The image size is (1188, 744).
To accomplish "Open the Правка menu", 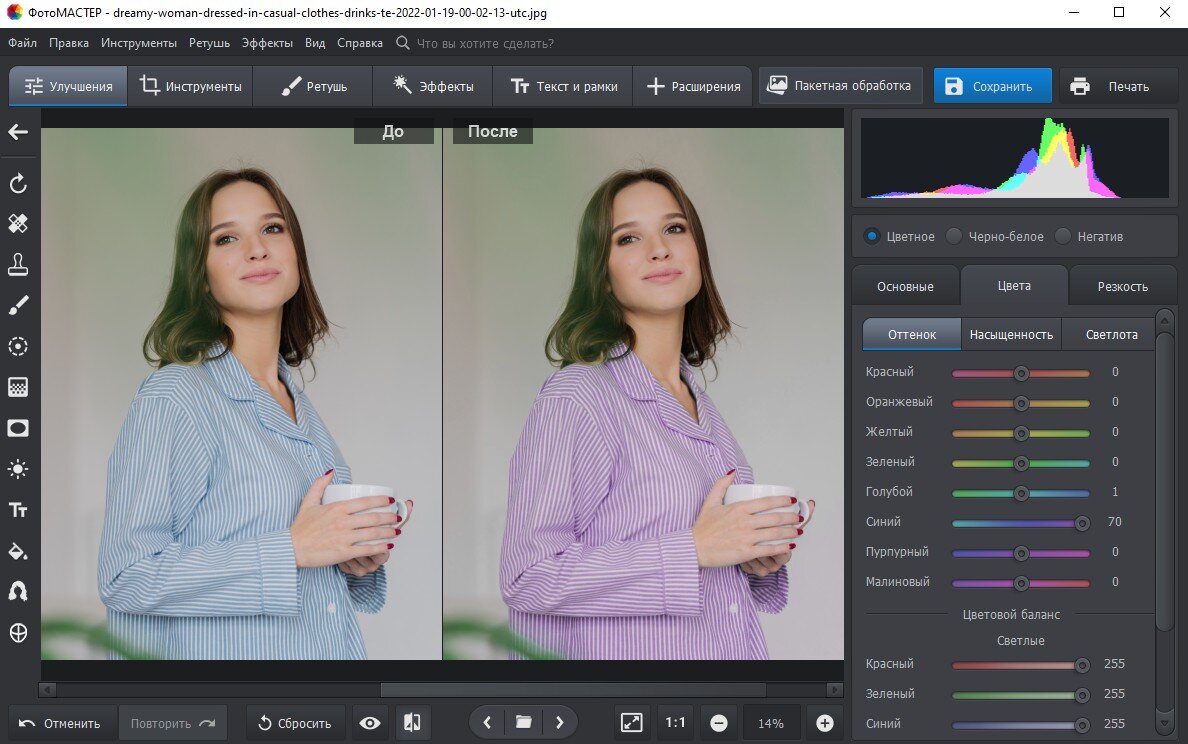I will (x=69, y=43).
